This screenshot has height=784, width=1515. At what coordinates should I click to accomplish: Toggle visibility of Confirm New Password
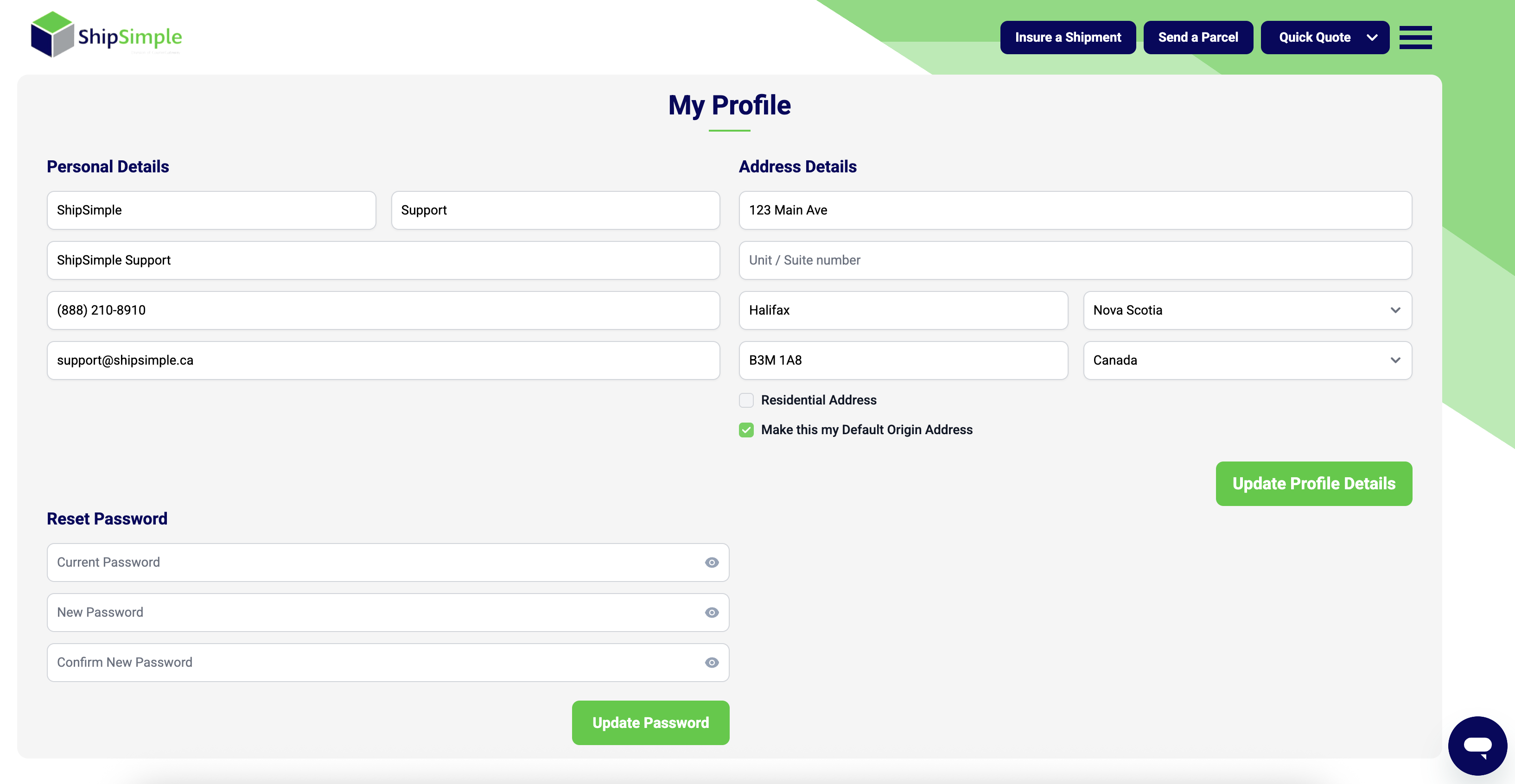712,662
